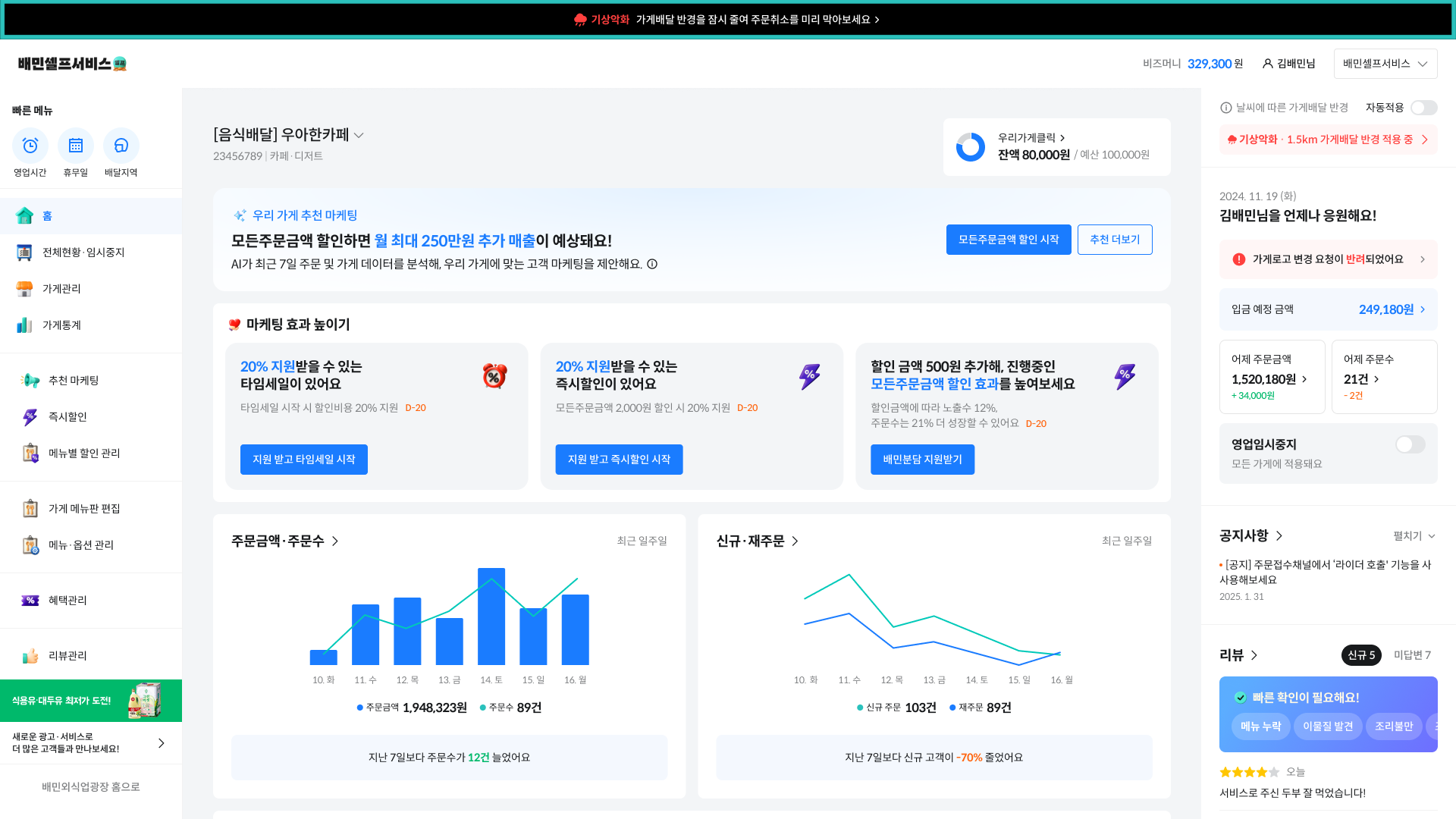Switch to 신규 5 review tab

pos(1361,655)
